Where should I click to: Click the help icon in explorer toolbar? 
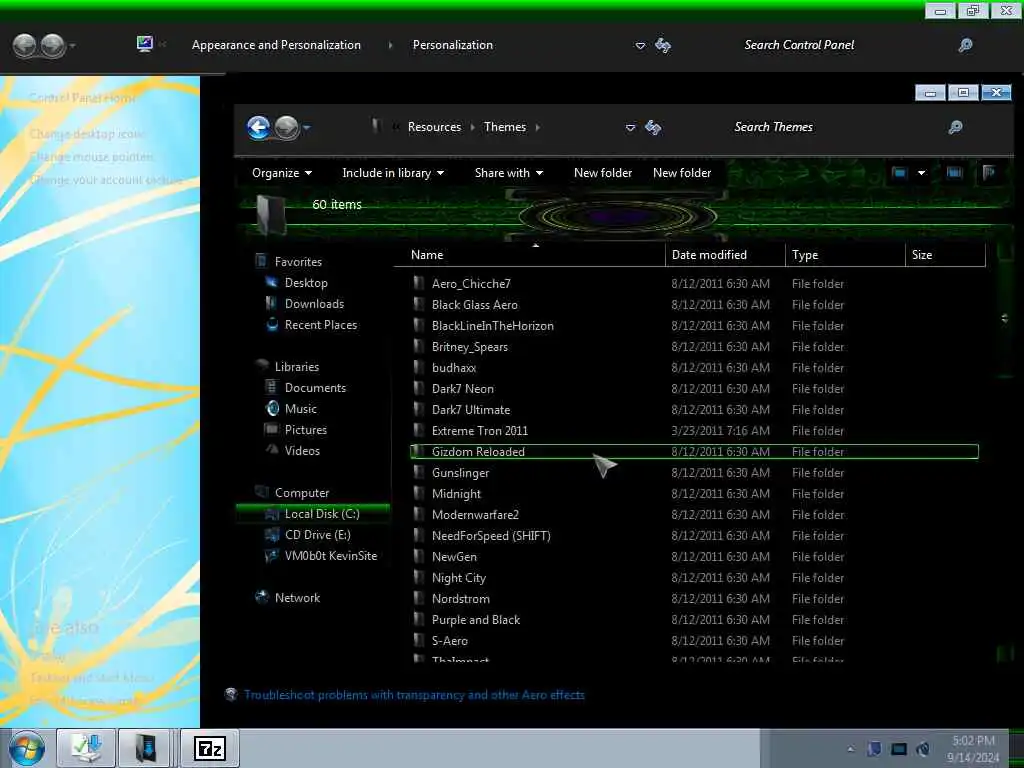point(989,173)
